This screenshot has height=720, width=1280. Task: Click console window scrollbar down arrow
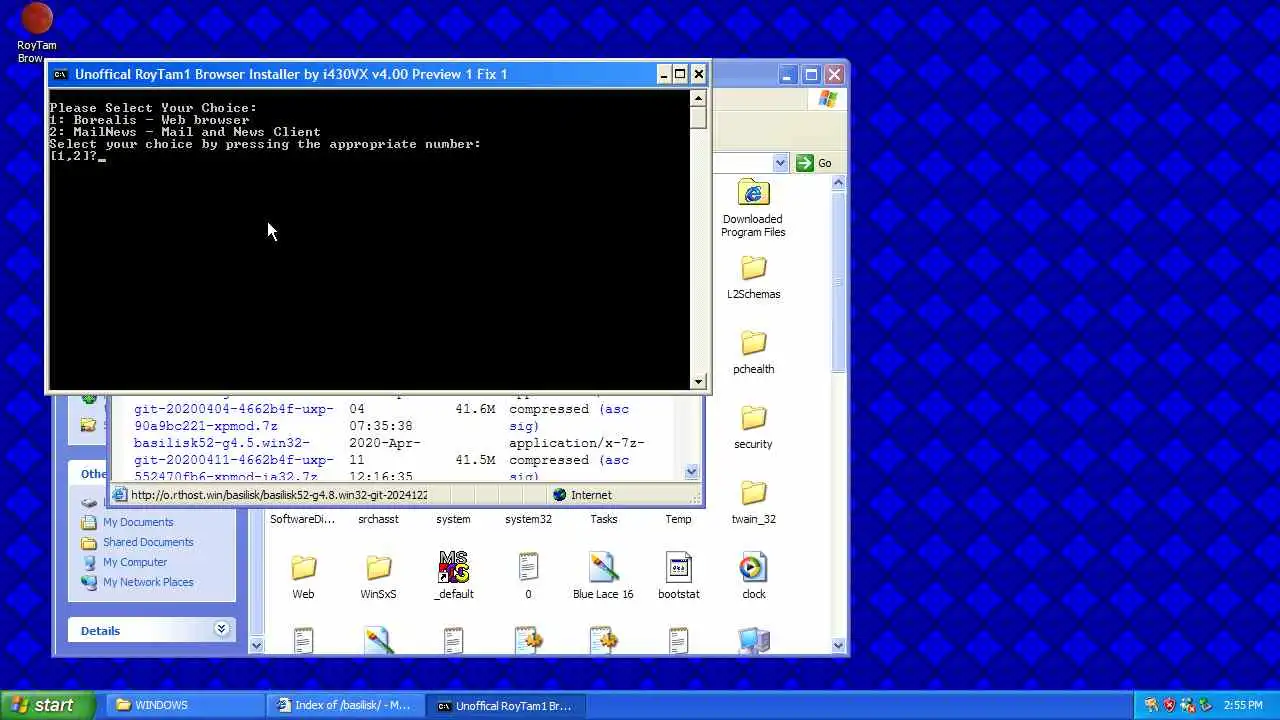[698, 381]
